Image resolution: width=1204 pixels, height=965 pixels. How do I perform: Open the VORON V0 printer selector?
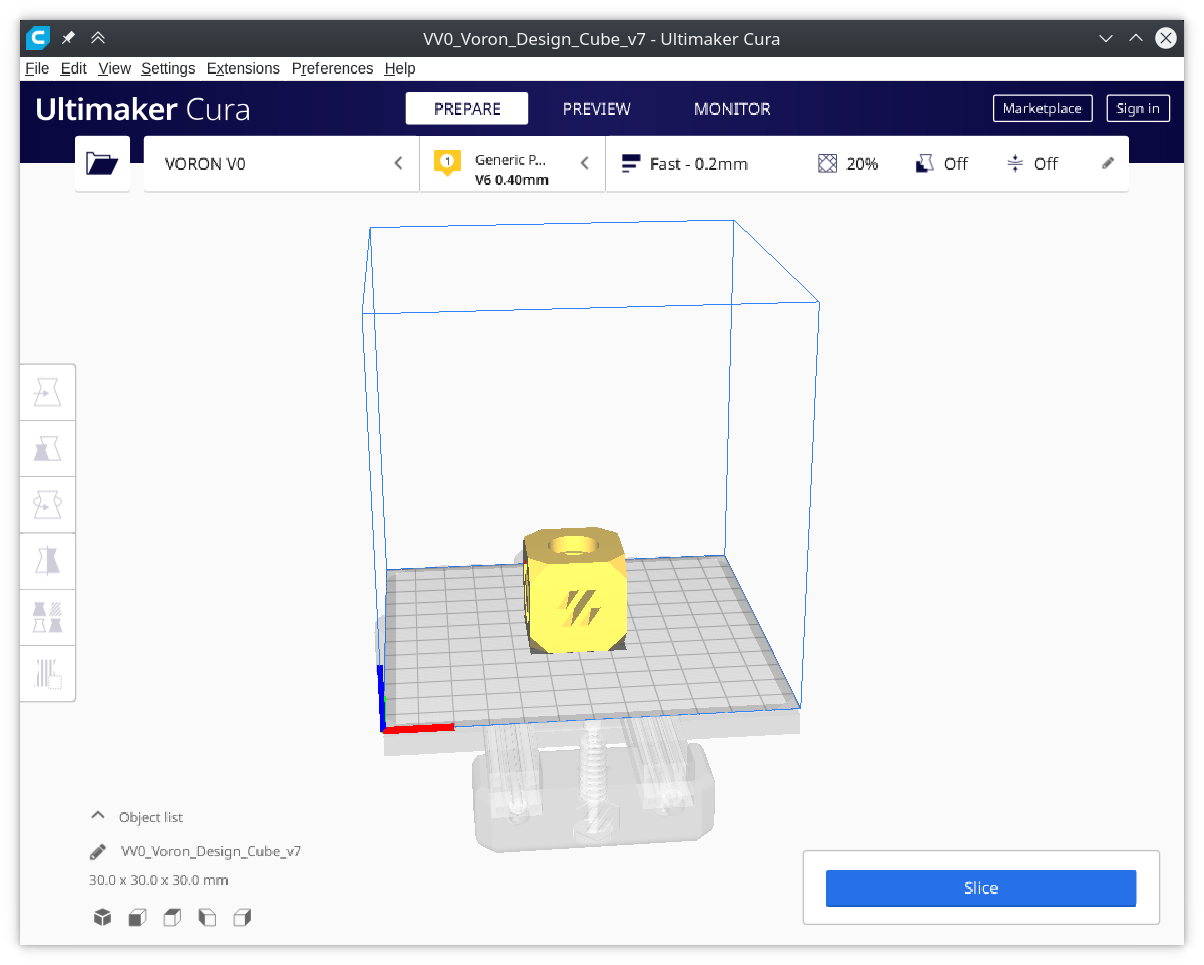click(x=280, y=162)
